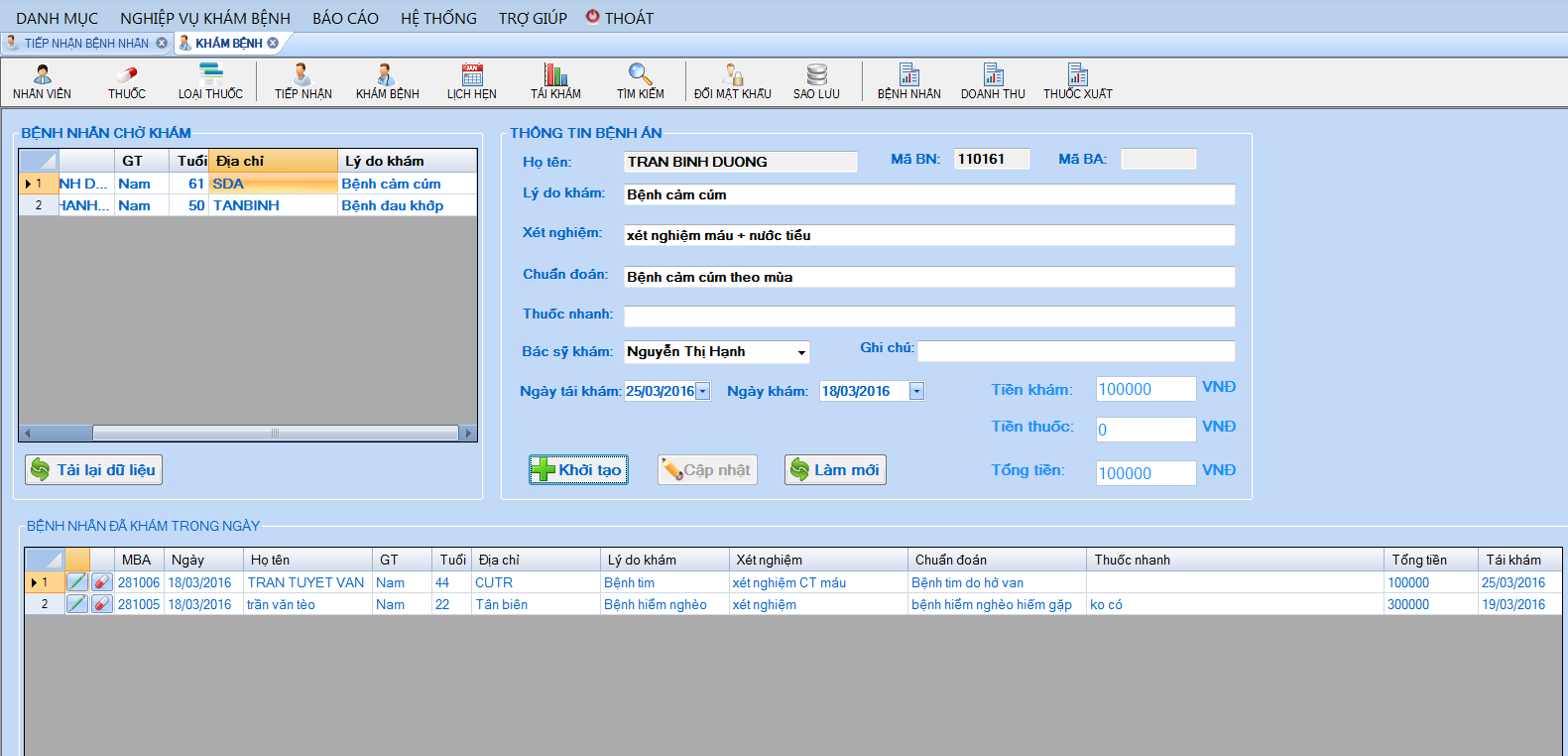
Task: Click the Chuẩn đoán column header in examined table
Action: (997, 560)
